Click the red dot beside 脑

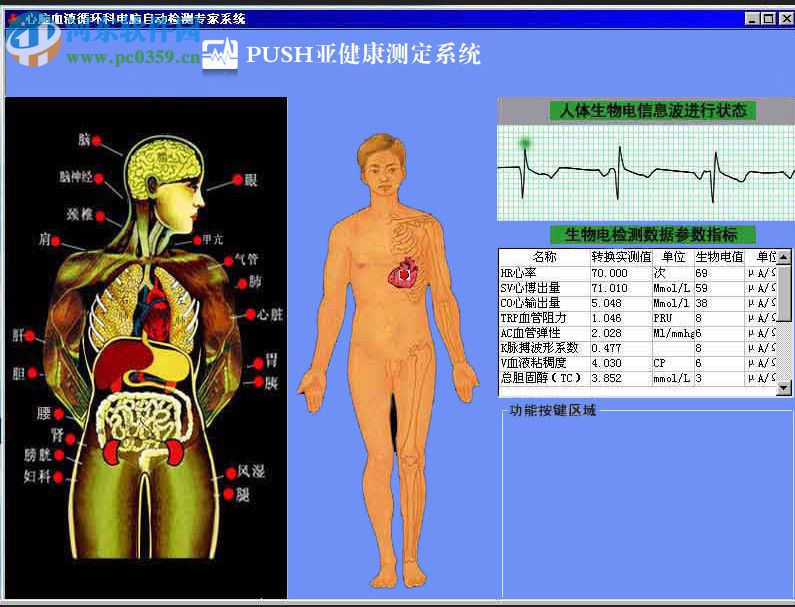pos(96,140)
